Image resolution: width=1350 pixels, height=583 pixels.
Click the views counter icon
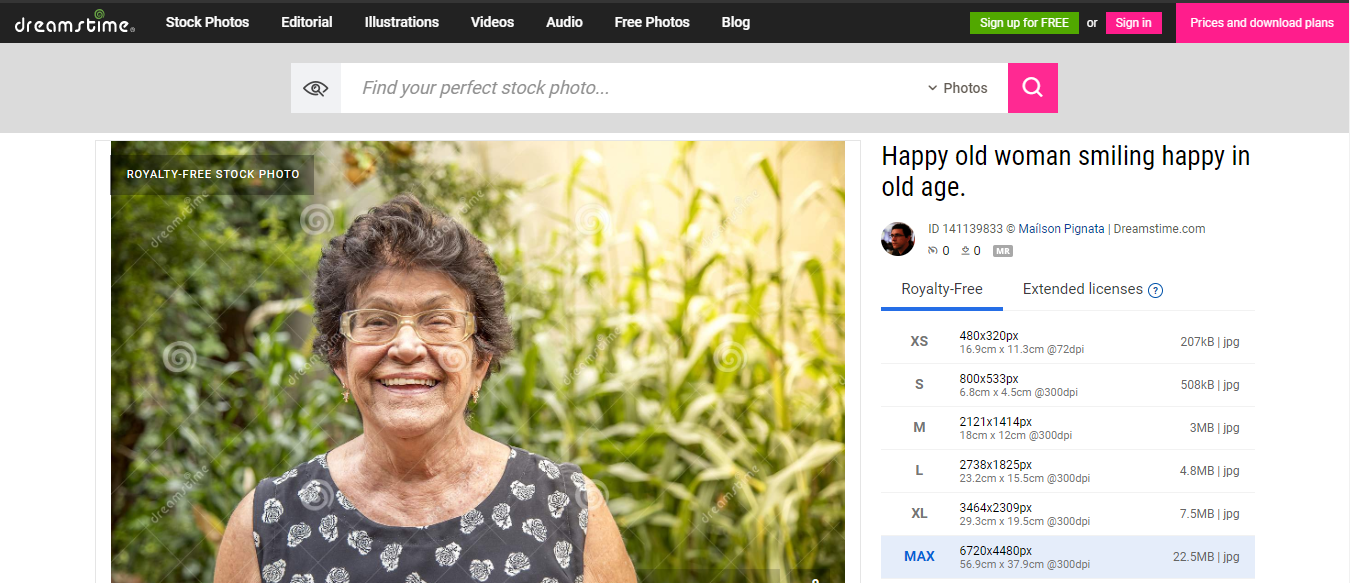point(934,251)
